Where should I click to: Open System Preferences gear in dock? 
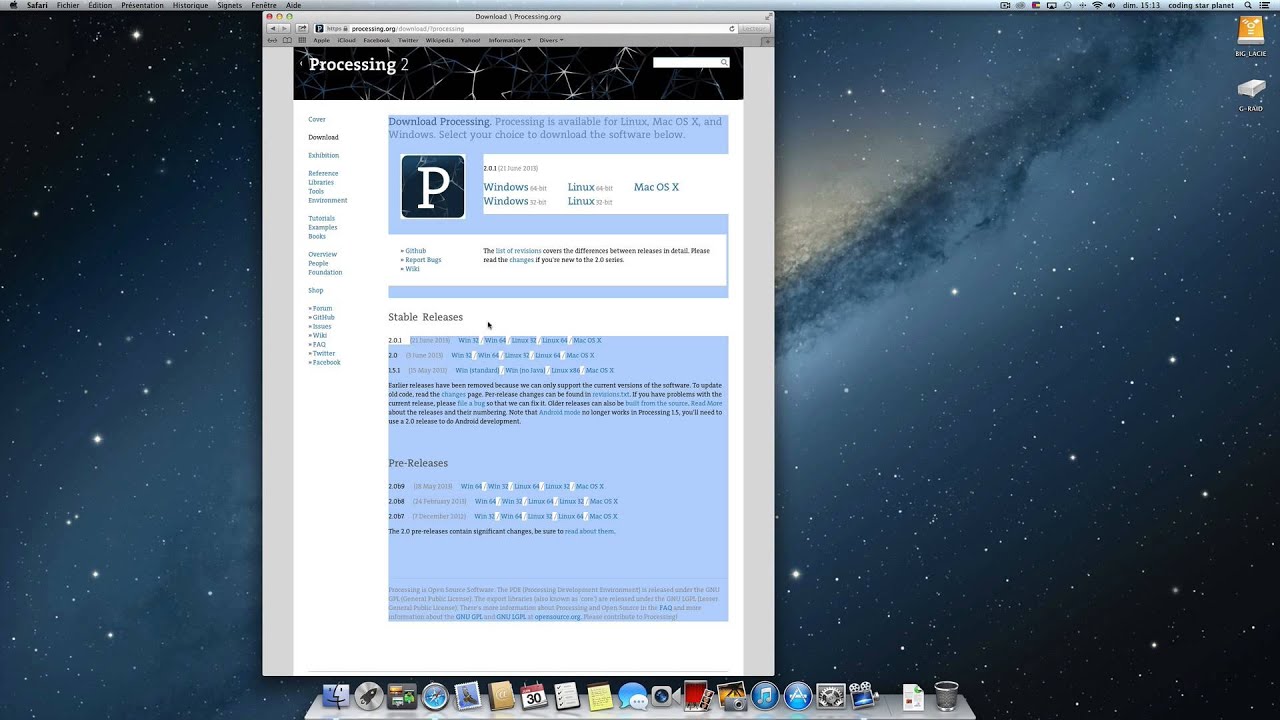point(830,696)
